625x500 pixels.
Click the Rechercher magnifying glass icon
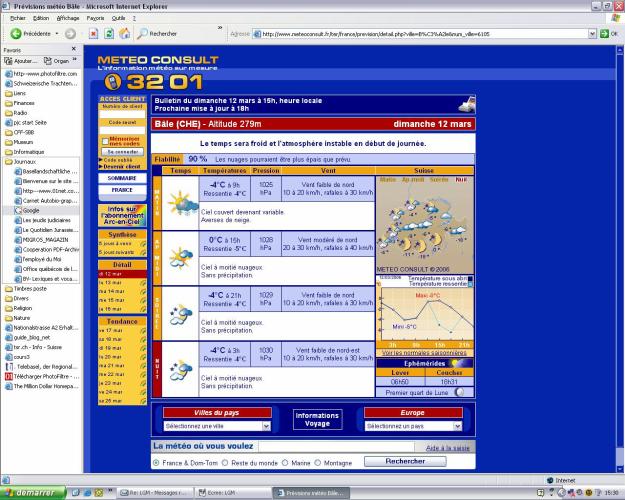[142, 34]
